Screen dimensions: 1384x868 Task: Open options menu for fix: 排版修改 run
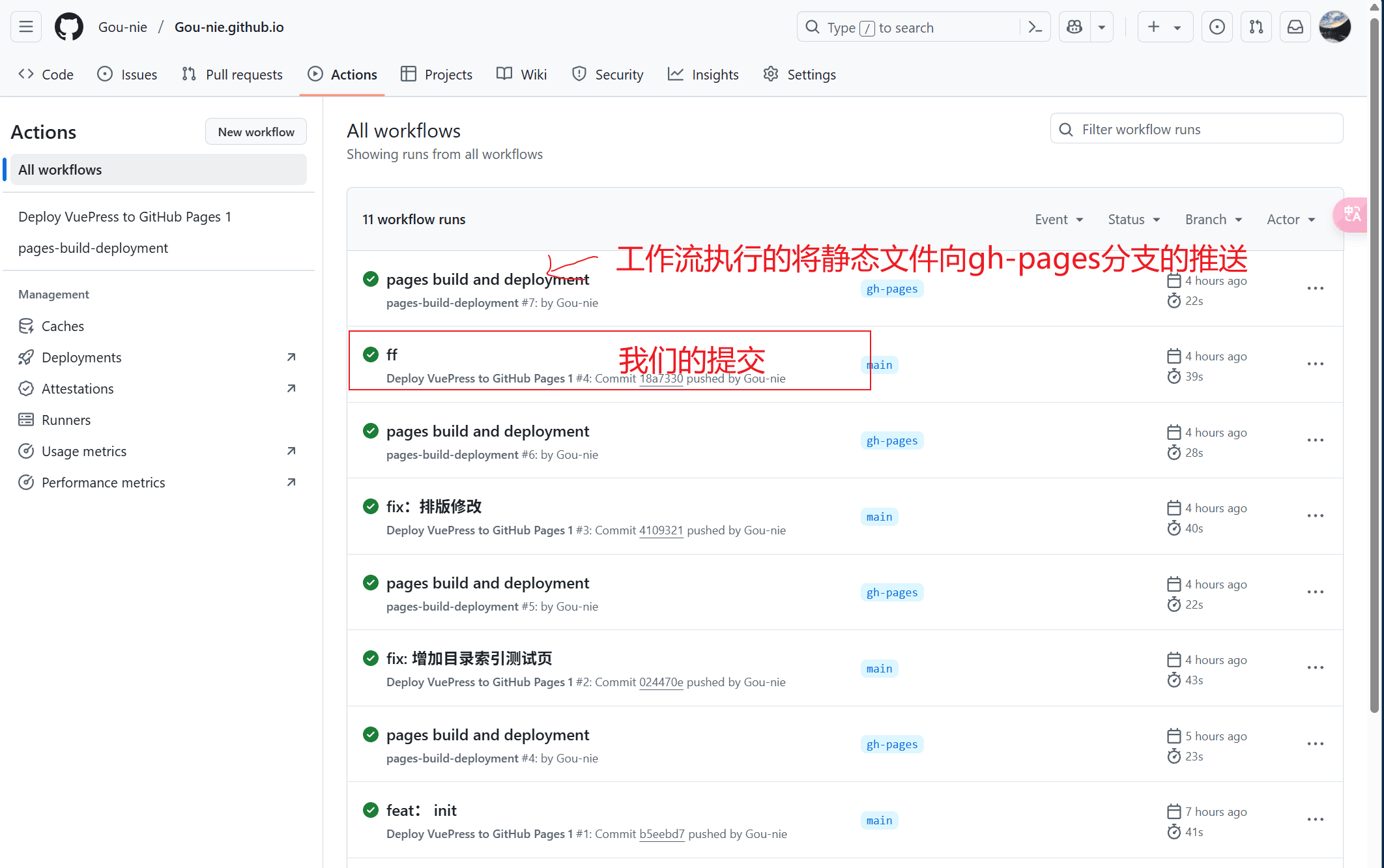[1315, 515]
